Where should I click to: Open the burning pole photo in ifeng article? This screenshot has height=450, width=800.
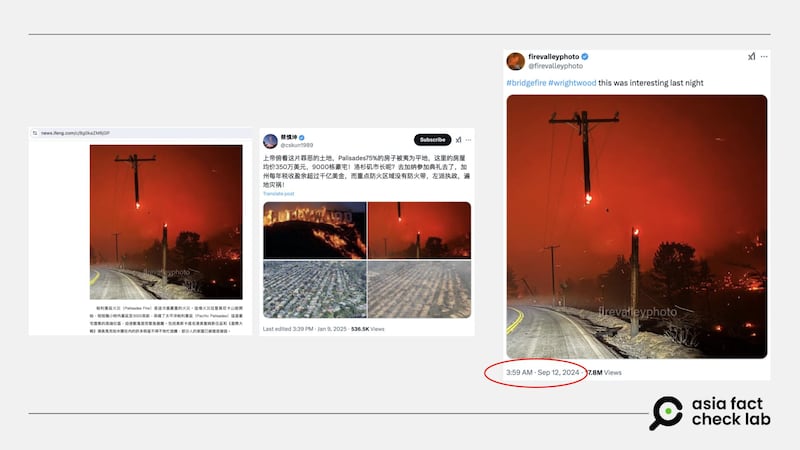tap(166, 222)
